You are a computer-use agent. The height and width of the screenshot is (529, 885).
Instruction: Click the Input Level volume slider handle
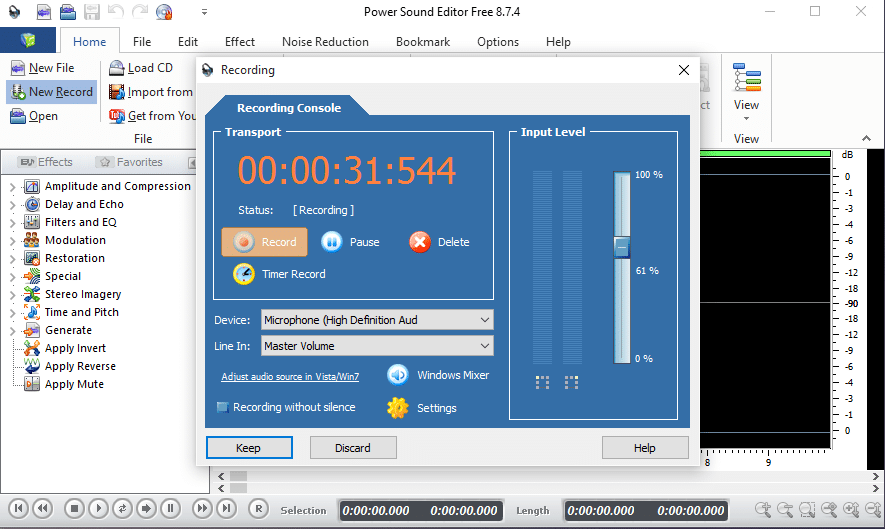pyautogui.click(x=621, y=247)
